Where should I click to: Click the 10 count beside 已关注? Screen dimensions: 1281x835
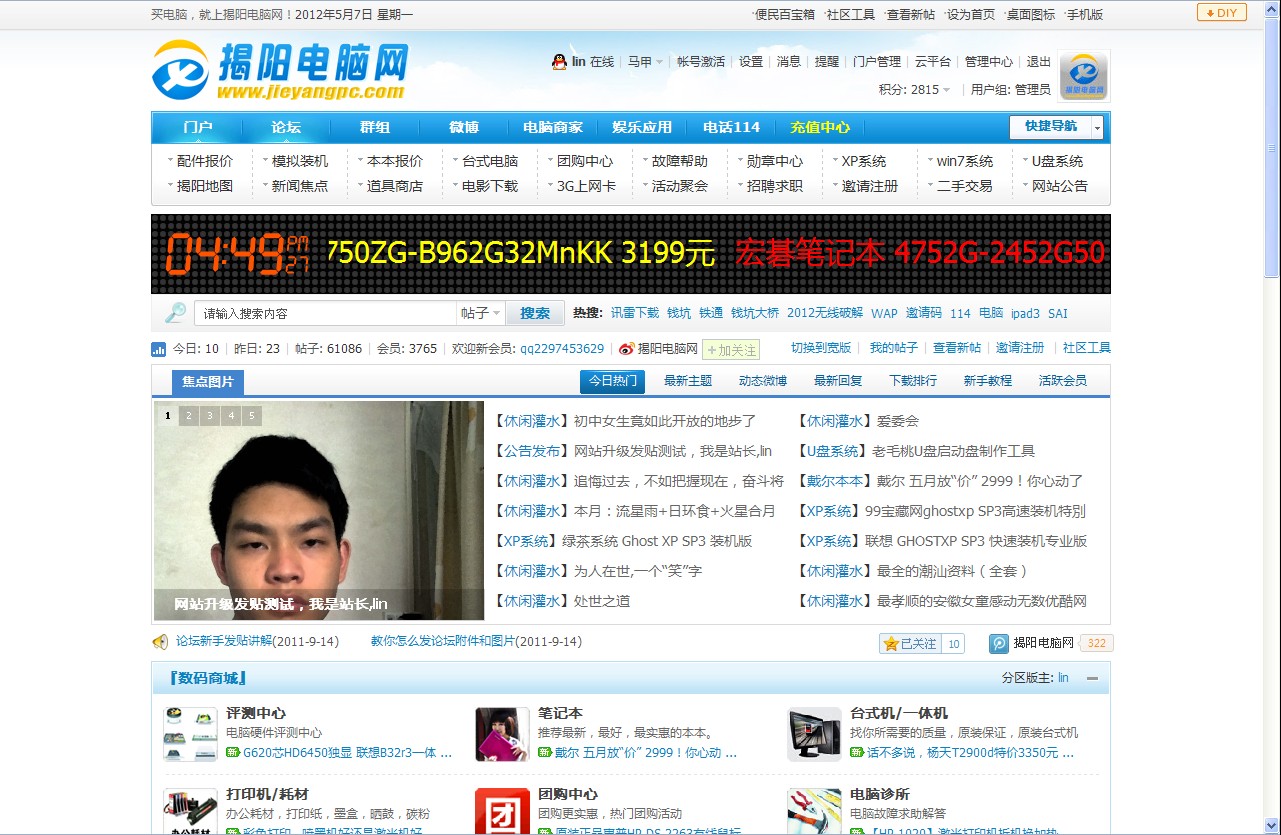tap(953, 644)
